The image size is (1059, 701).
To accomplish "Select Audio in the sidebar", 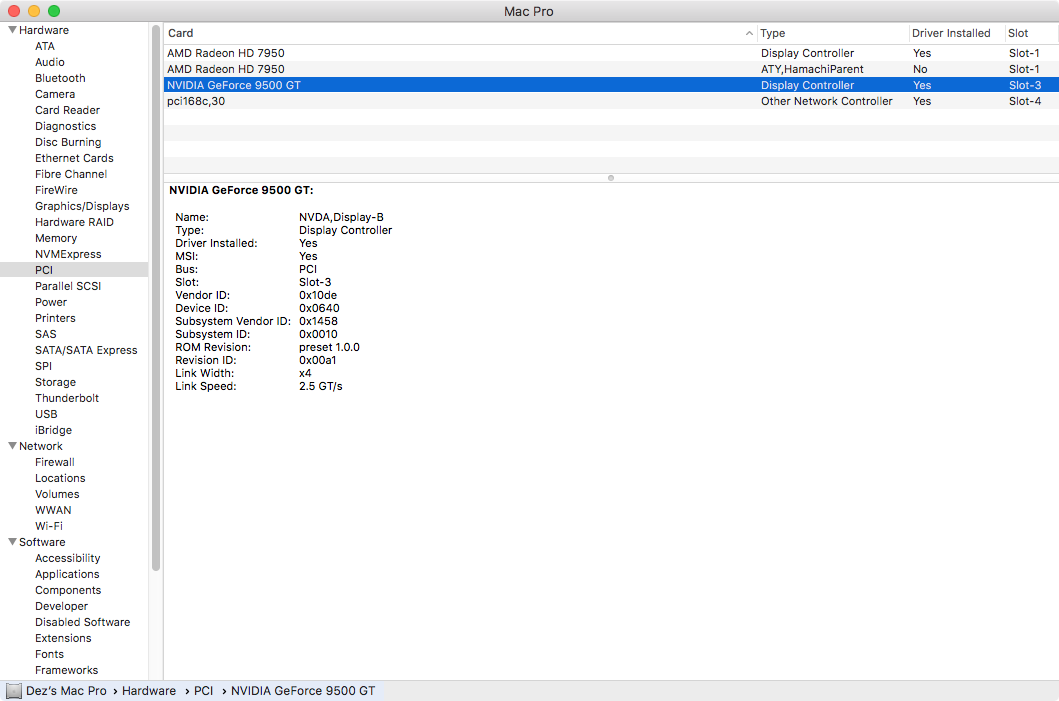I will click(x=50, y=62).
